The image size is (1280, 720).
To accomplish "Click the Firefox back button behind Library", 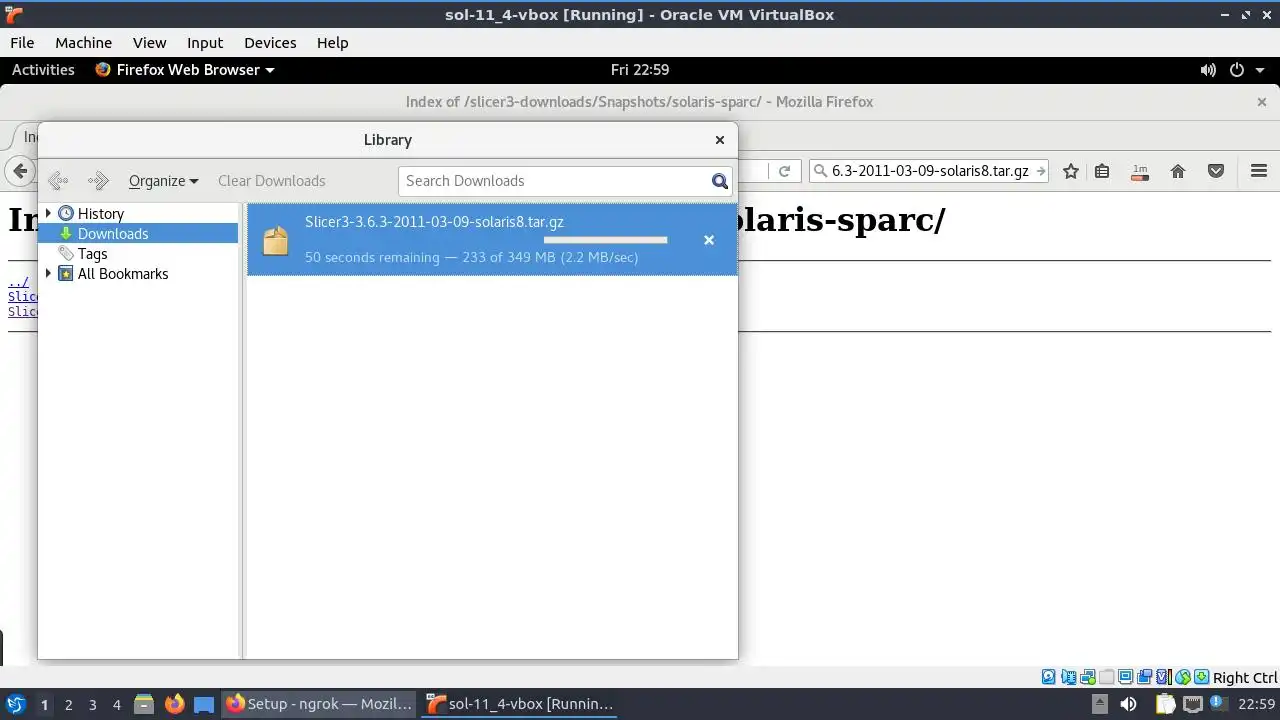I will coord(18,171).
